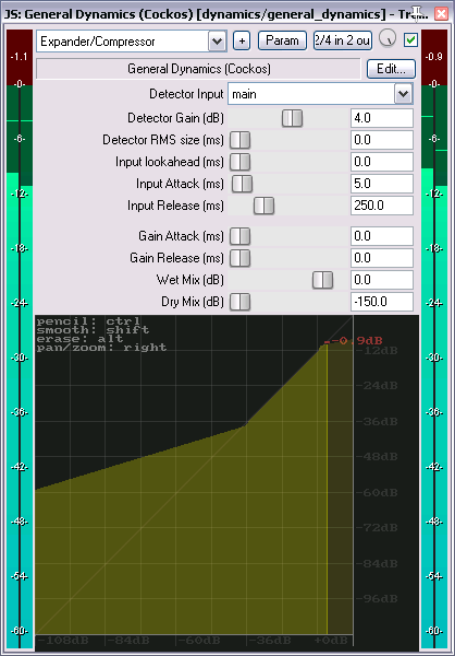Open the Detector Input main dropdown

pos(320,94)
